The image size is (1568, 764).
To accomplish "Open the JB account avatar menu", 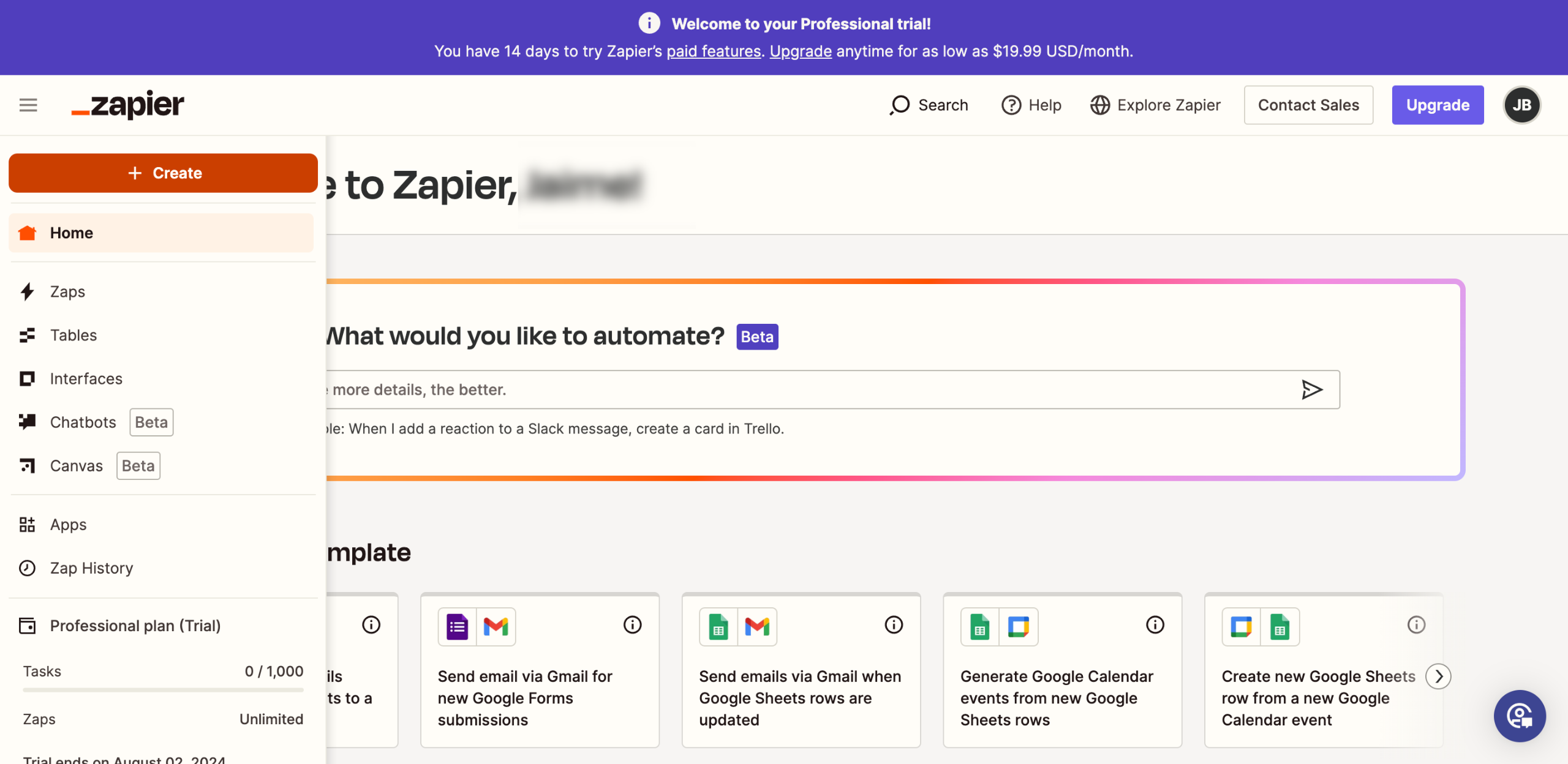I will coord(1521,105).
